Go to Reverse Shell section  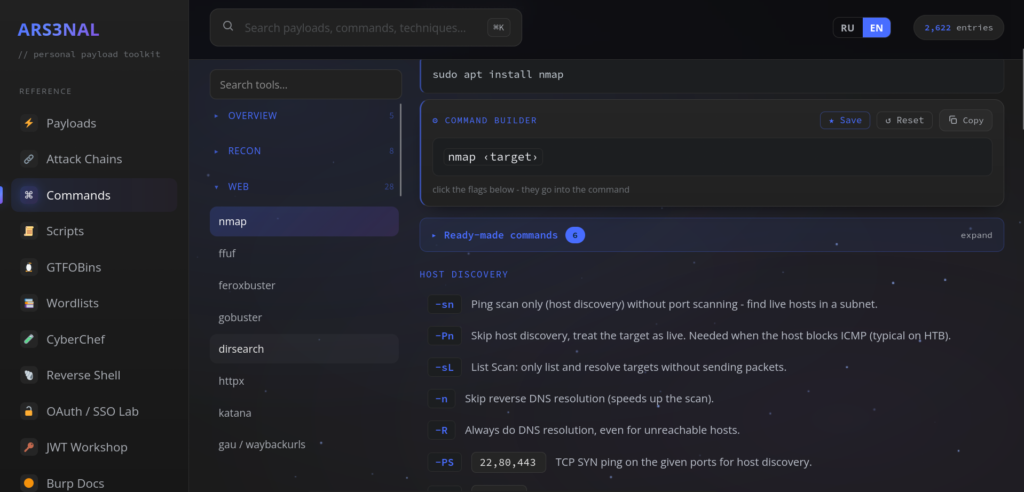[x=94, y=375]
